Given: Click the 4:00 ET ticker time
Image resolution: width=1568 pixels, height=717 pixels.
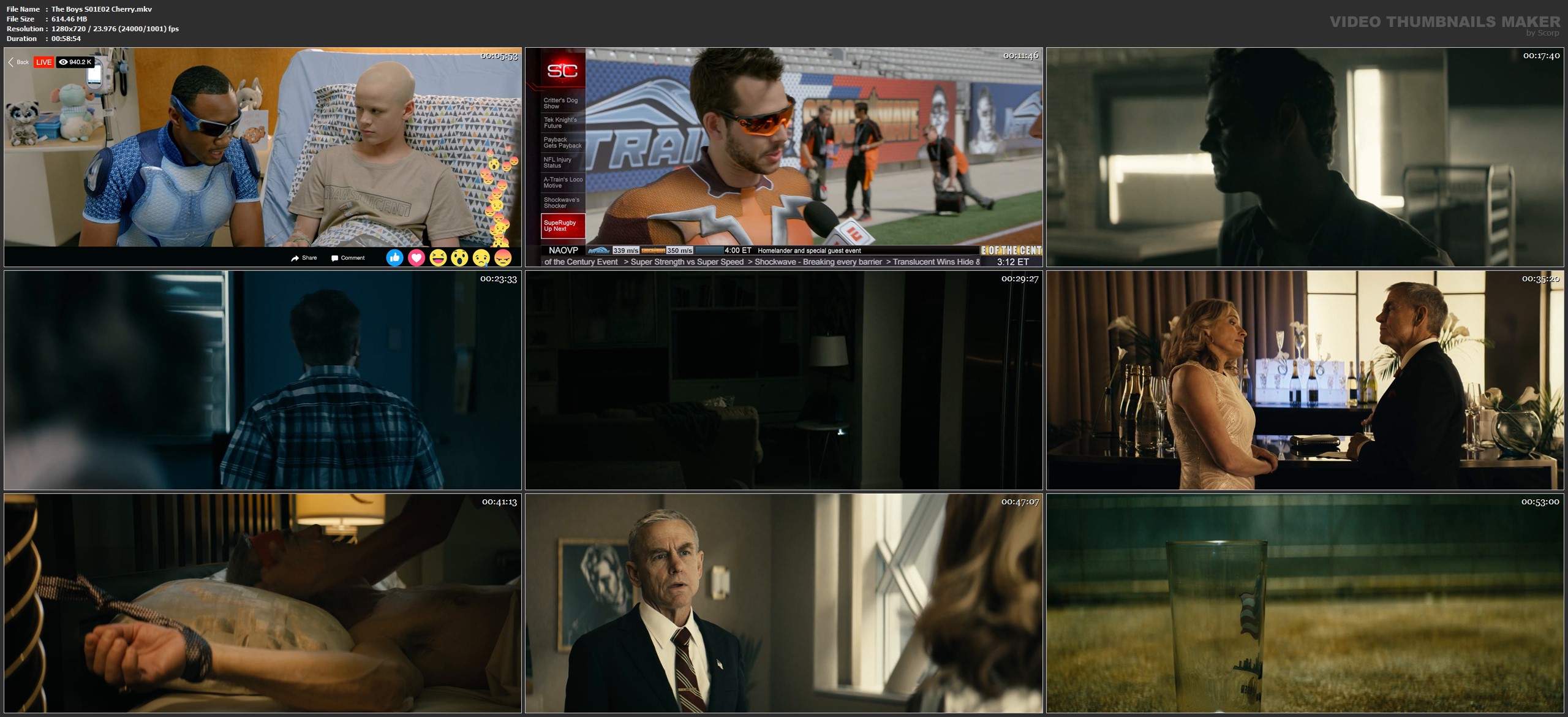Looking at the screenshot, I should pos(737,250).
